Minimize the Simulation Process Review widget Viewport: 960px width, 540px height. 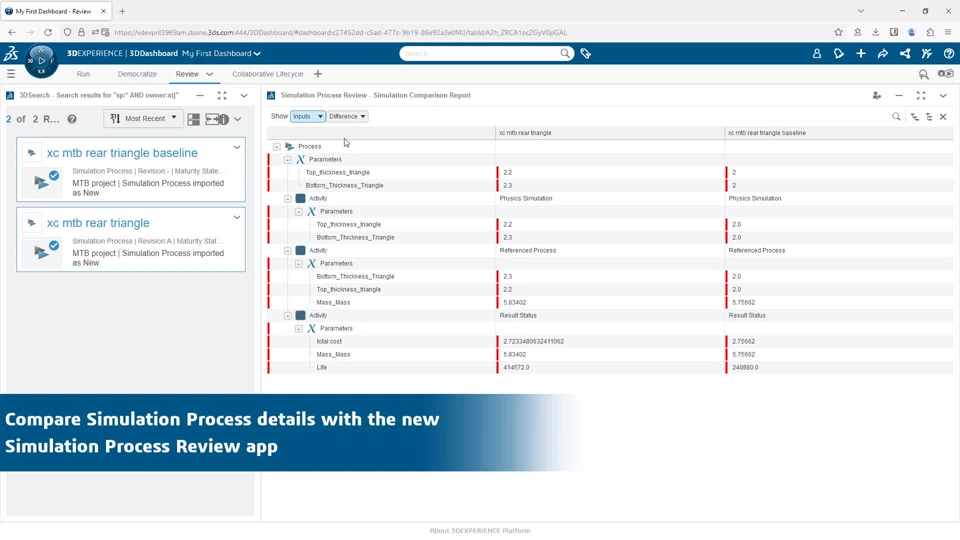click(x=899, y=96)
